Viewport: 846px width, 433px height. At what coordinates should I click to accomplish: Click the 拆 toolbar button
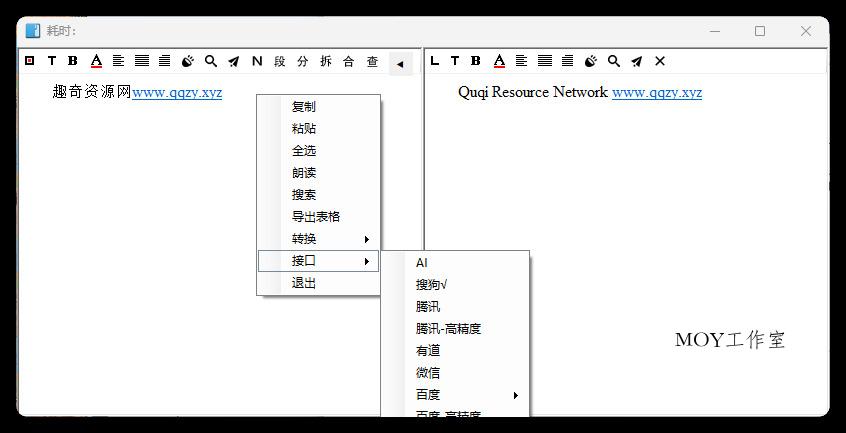[x=326, y=61]
